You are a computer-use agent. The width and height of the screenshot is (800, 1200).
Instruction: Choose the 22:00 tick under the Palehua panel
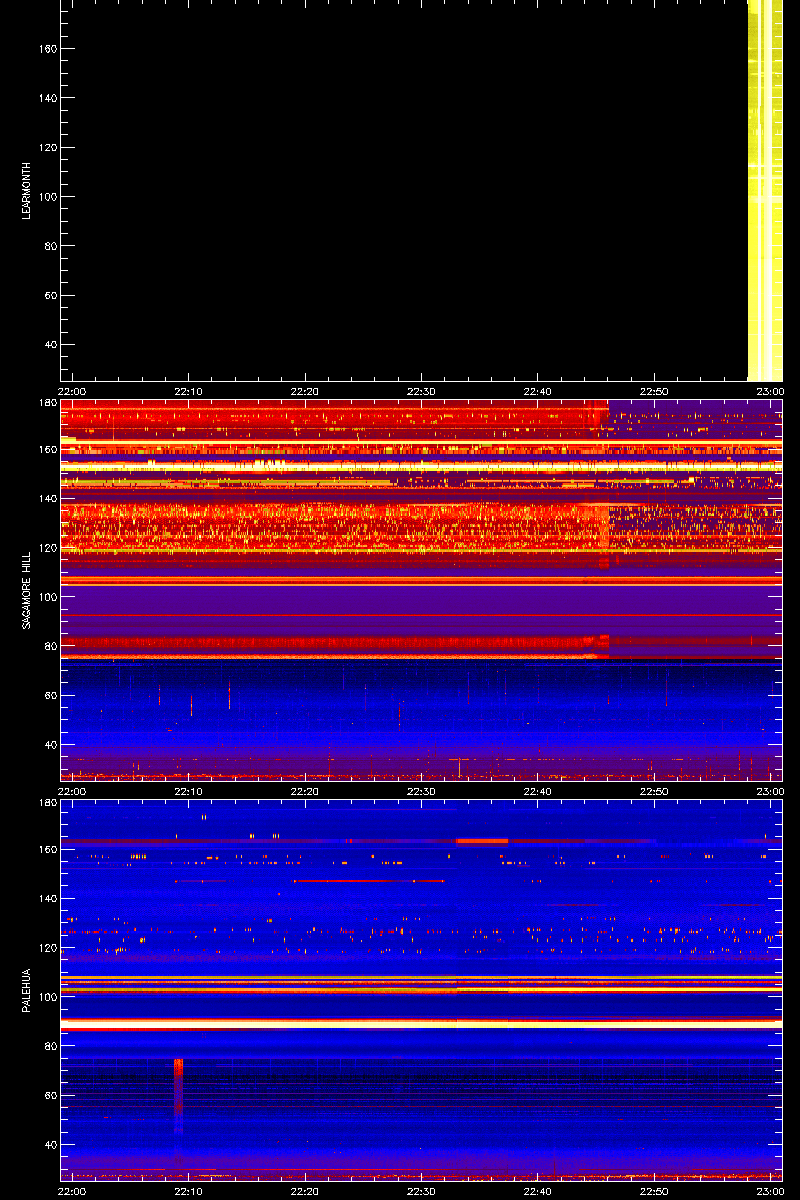(72, 1191)
